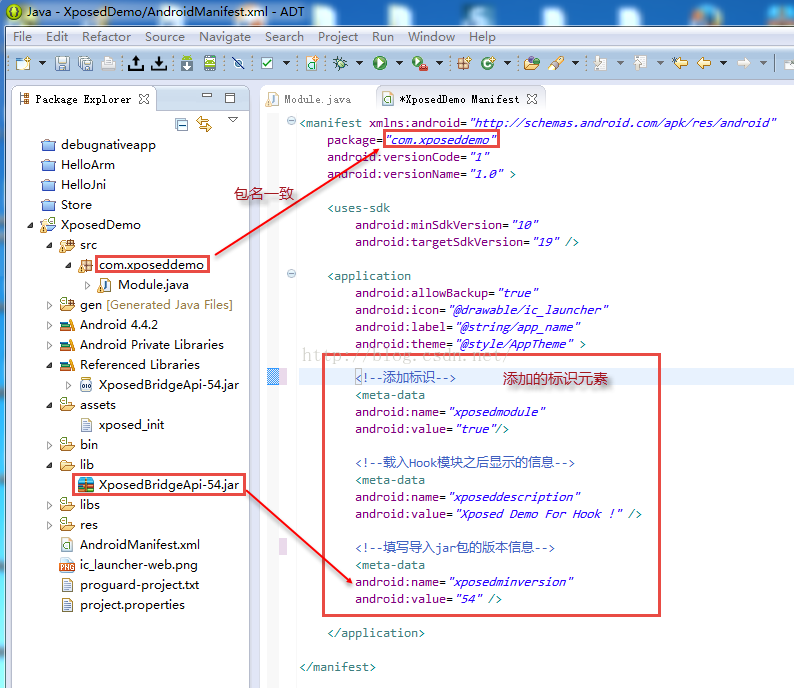Open the Help menu
The height and width of the screenshot is (688, 794).
tap(482, 37)
